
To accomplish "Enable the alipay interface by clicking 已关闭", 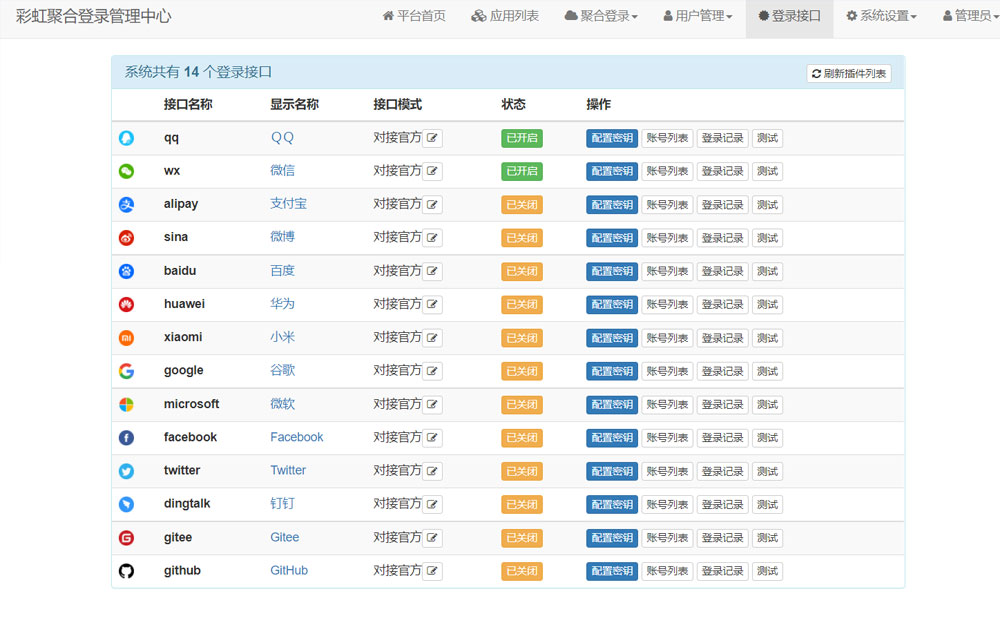I will [521, 204].
